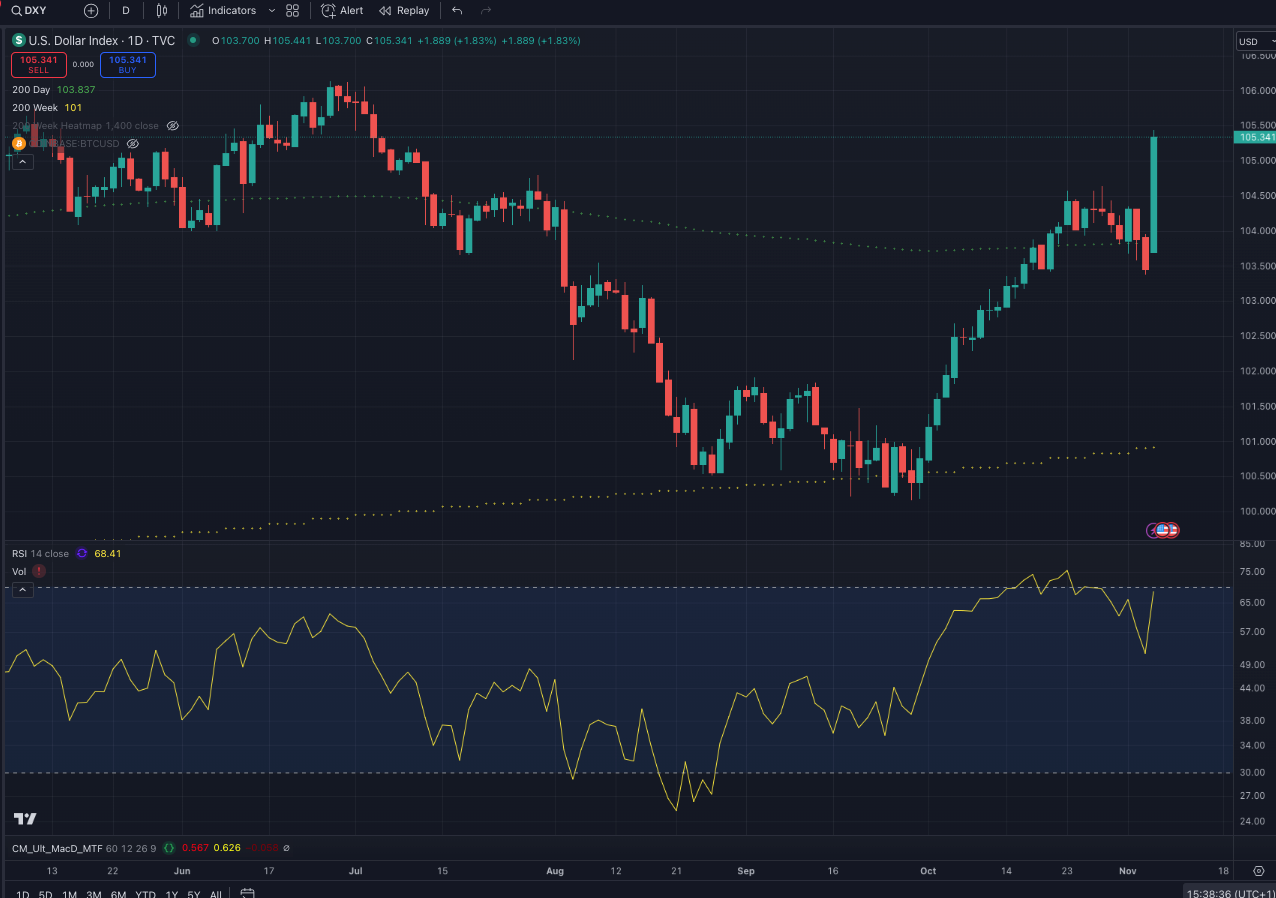Click the purple lightning event marker
Image resolution: width=1276 pixels, height=898 pixels.
1152,529
